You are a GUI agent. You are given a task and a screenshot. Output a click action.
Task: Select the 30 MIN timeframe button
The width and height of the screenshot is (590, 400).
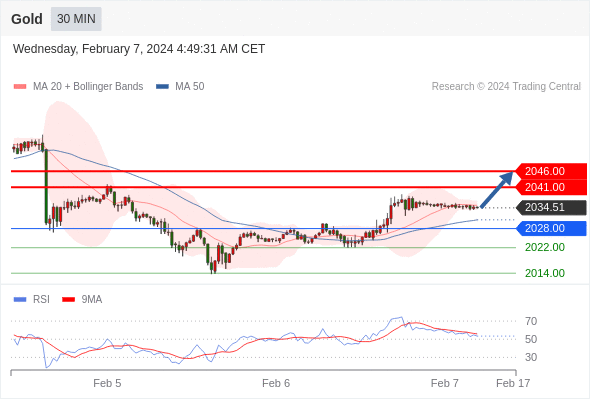(76, 19)
